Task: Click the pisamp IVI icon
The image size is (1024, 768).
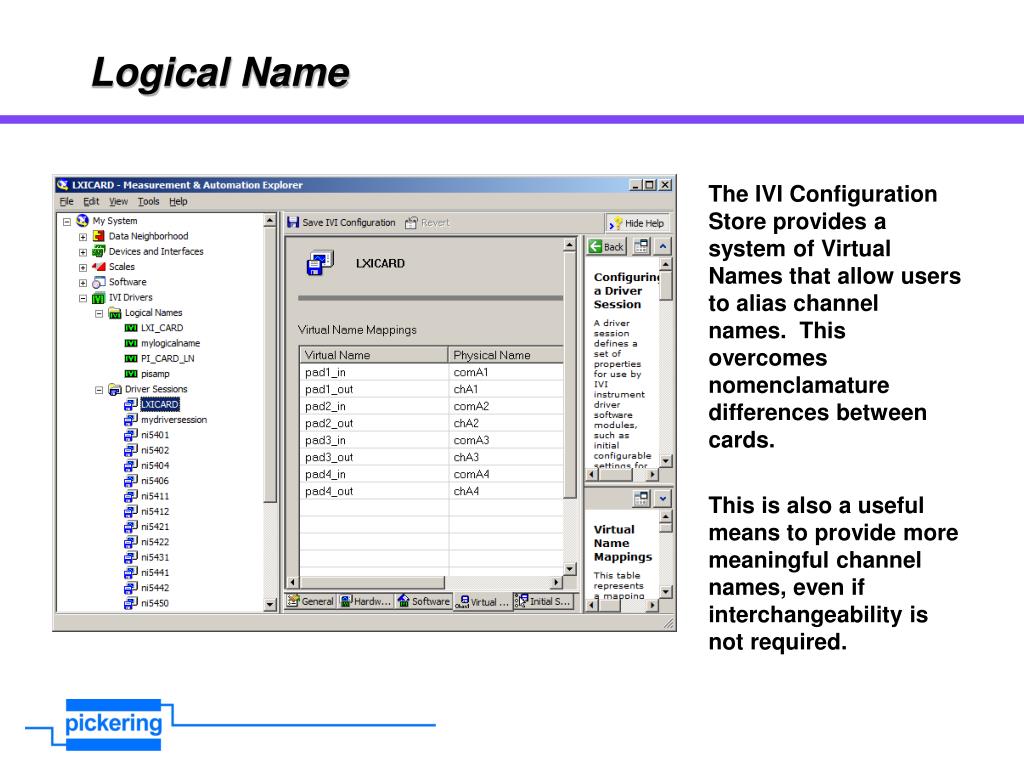Action: pos(131,374)
